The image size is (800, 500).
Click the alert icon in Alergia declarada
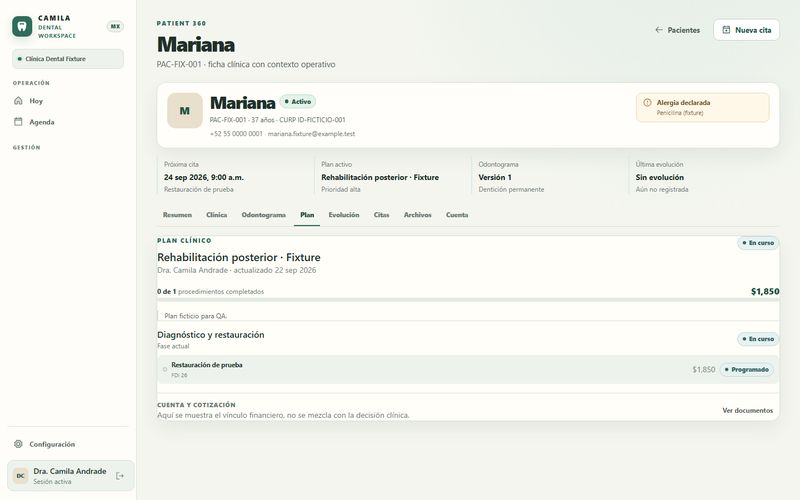pos(647,103)
